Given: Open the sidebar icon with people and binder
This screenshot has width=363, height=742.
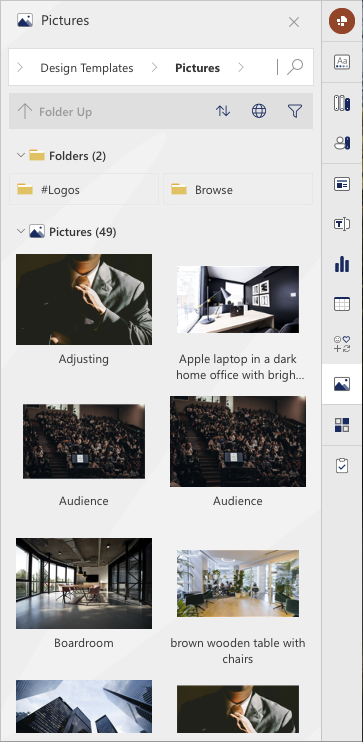Looking at the screenshot, I should 342,143.
